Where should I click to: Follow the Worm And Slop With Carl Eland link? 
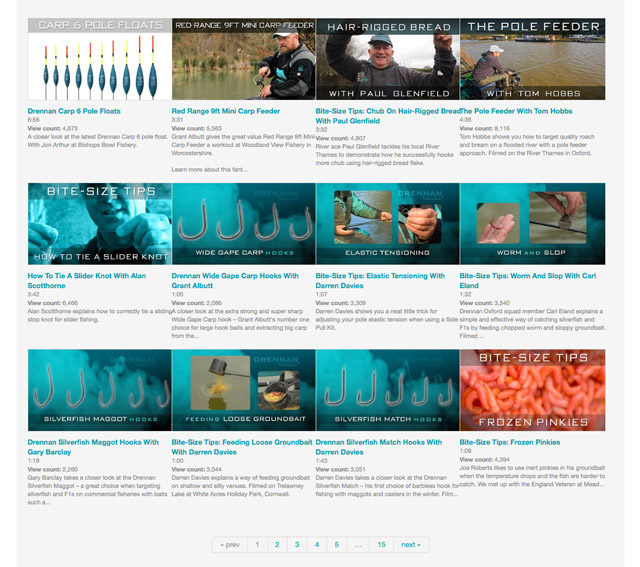528,280
